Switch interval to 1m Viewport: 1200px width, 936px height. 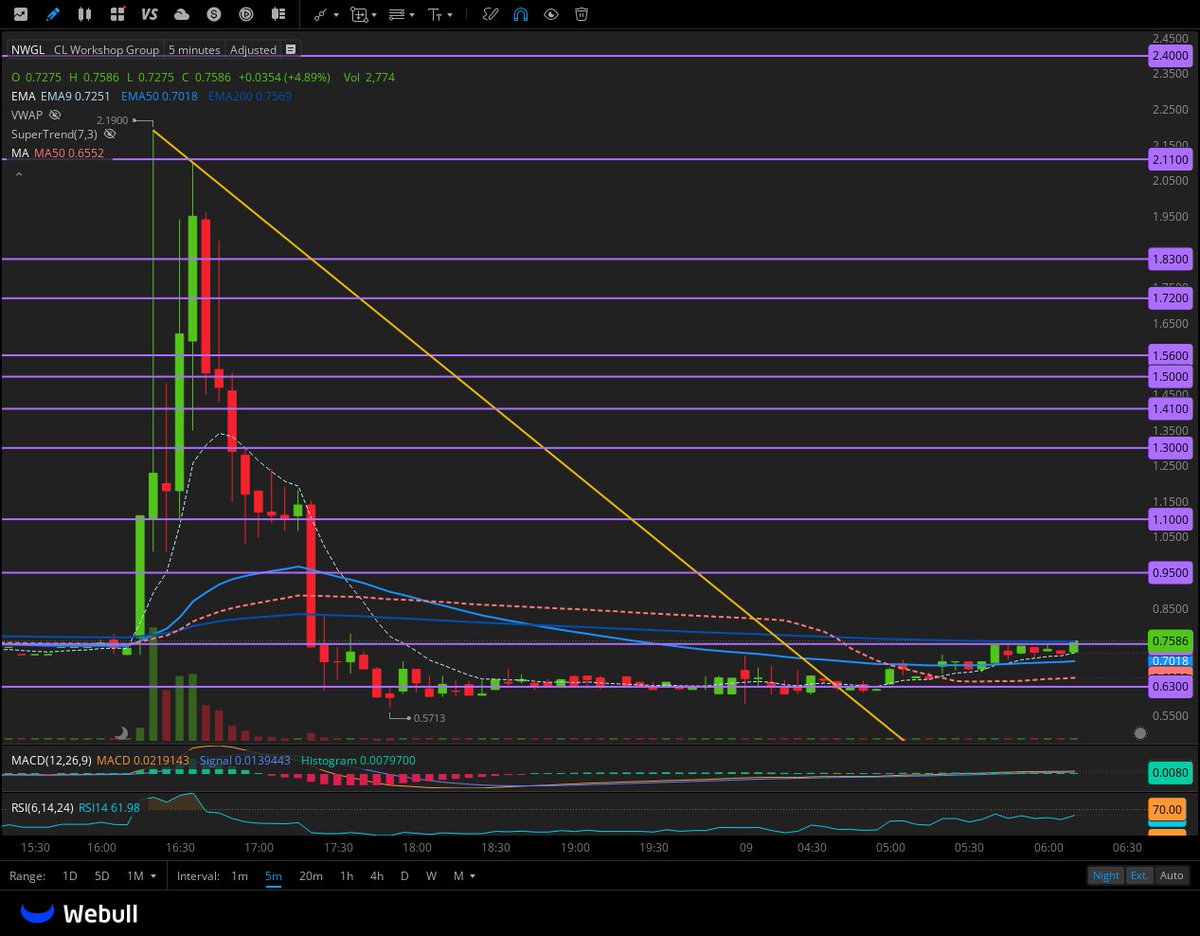240,876
